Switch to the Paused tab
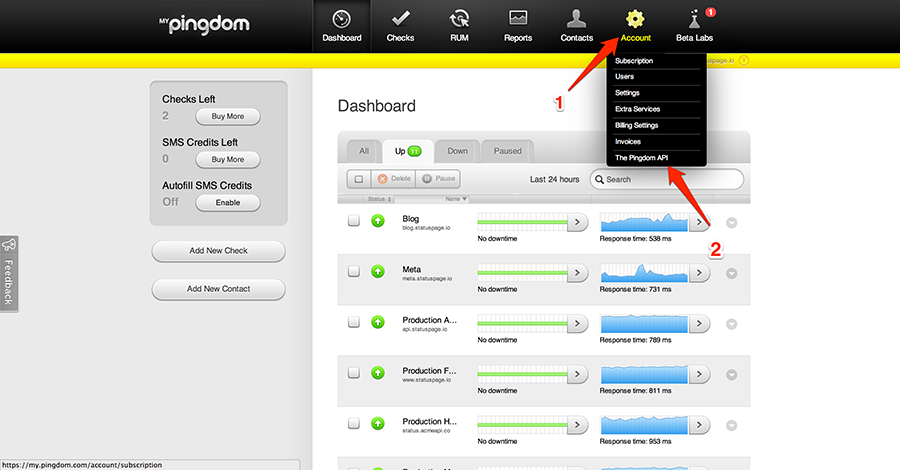Screen dimensions: 900x470 pos(507,152)
